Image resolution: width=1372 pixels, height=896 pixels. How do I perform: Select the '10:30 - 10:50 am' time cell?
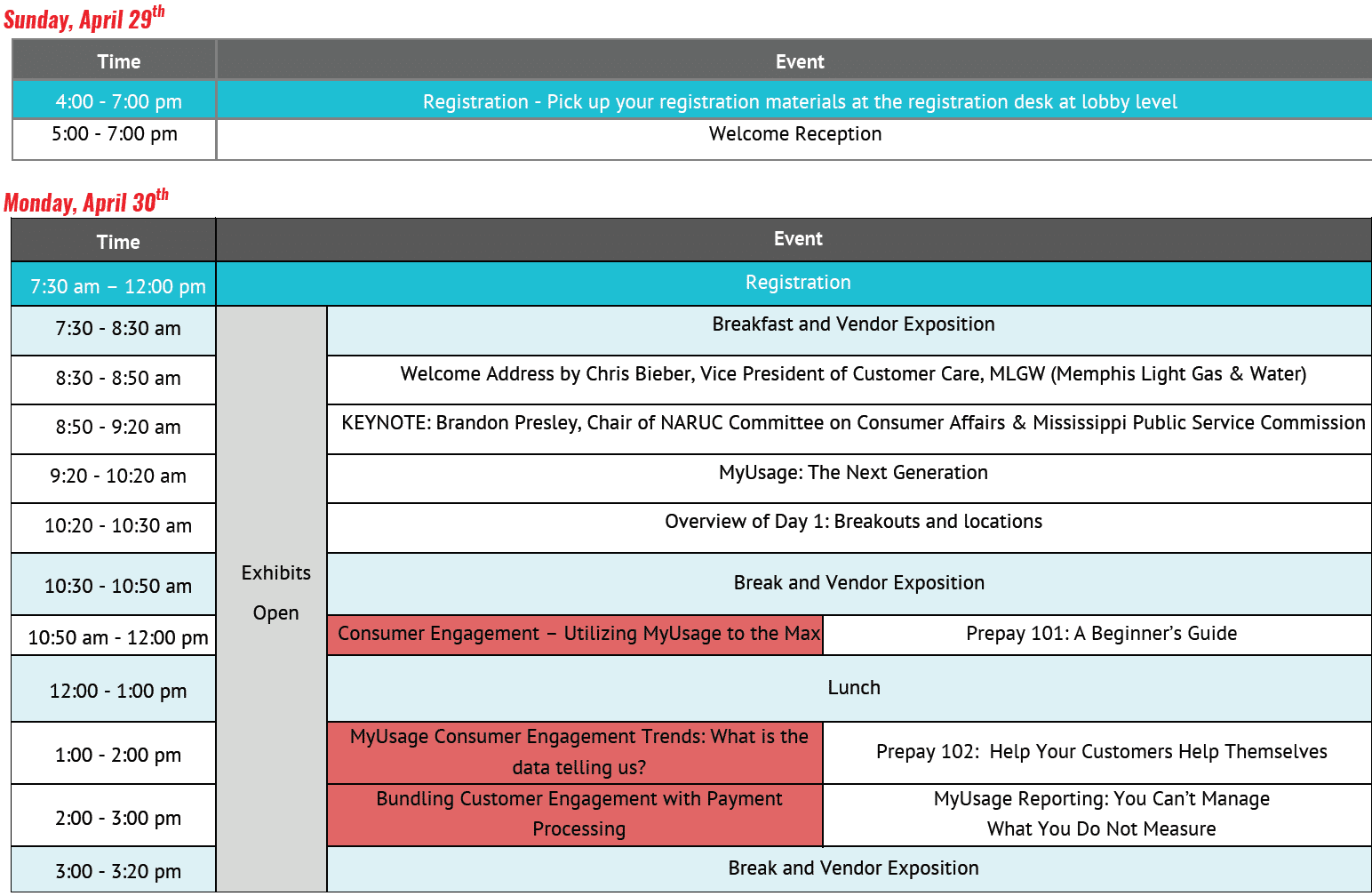114,584
